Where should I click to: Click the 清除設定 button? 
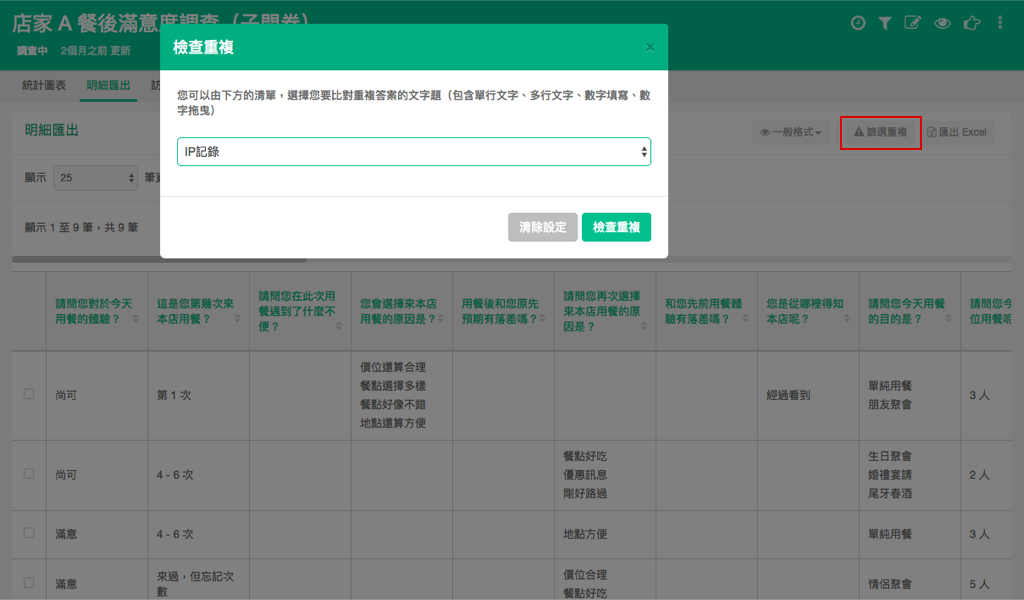pos(542,228)
